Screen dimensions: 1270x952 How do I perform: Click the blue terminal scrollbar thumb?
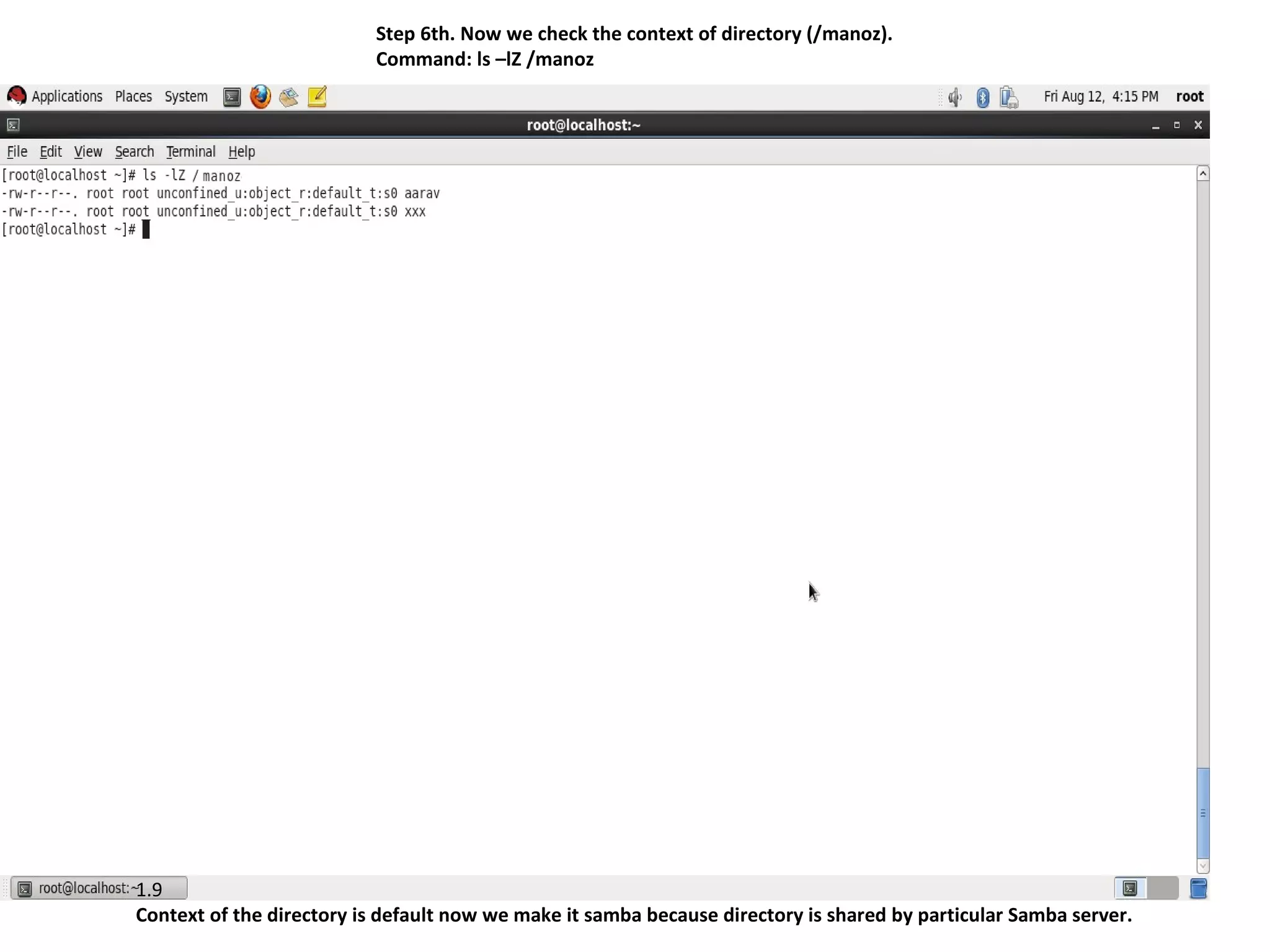(x=1202, y=813)
